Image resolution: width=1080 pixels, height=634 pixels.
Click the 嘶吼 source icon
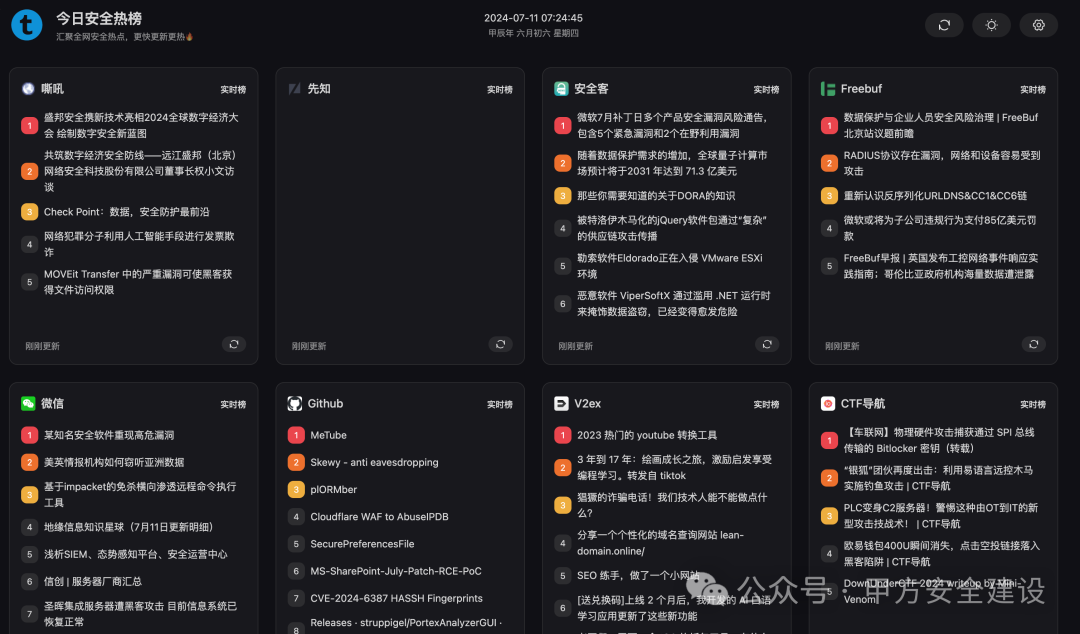[28, 88]
